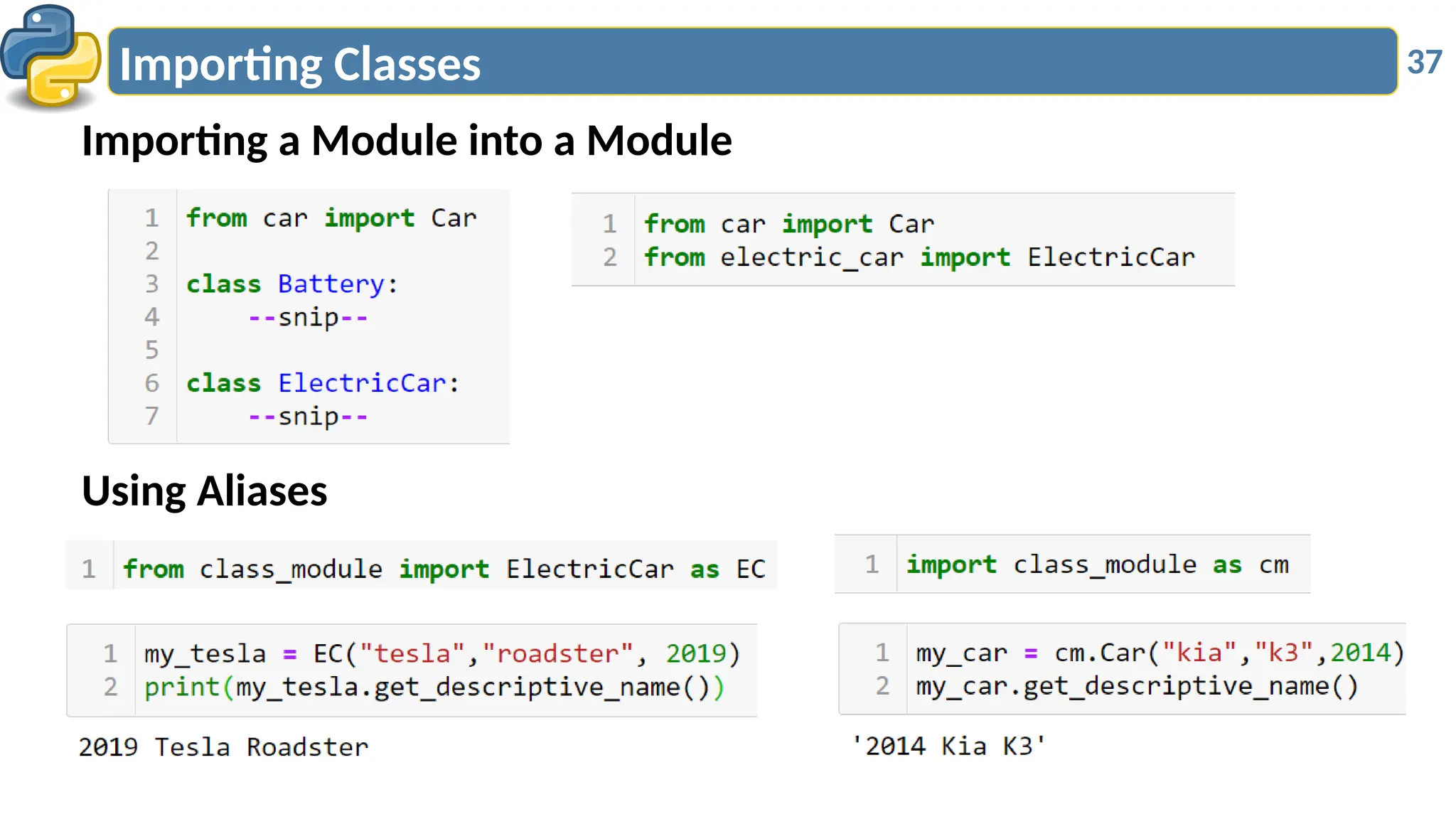The height and width of the screenshot is (819, 1456).
Task: Click the 'class Battery:' code line
Action: point(292,284)
